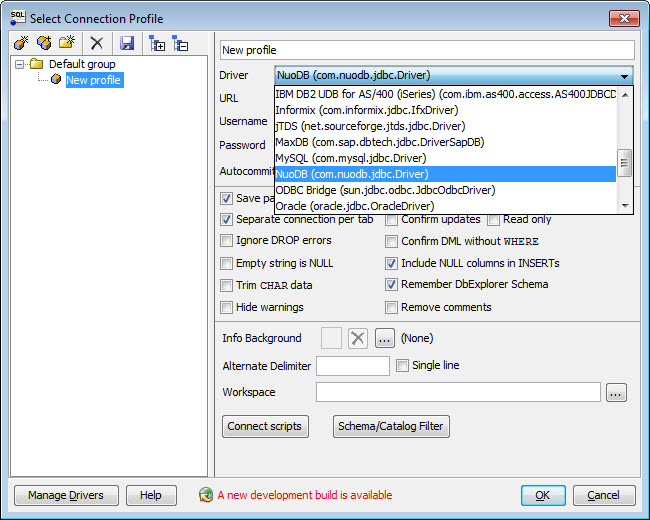Save profiles with the floppy disk icon
The width and height of the screenshot is (650, 520).
tap(127, 43)
